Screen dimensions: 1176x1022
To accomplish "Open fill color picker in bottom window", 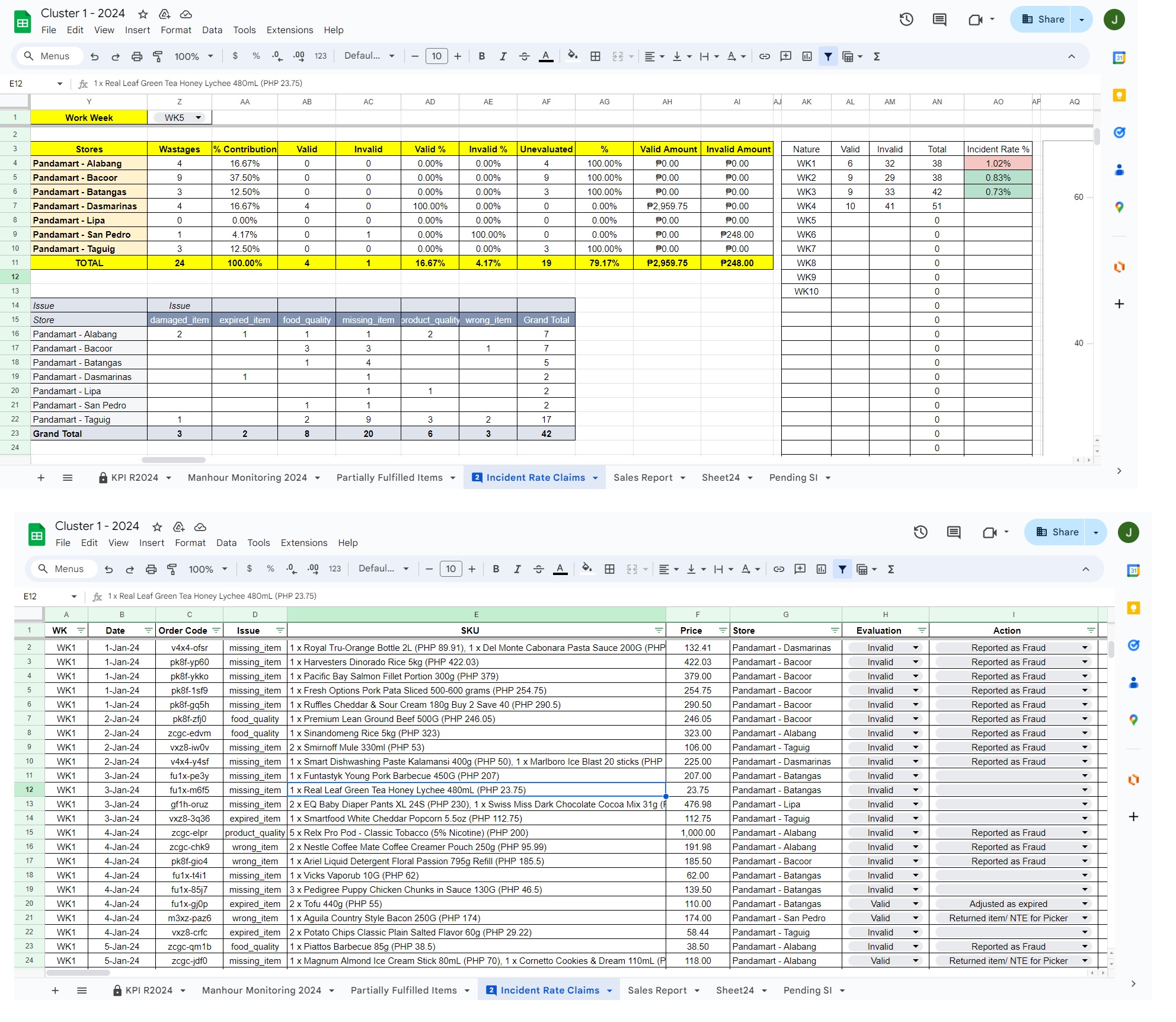I will [587, 569].
